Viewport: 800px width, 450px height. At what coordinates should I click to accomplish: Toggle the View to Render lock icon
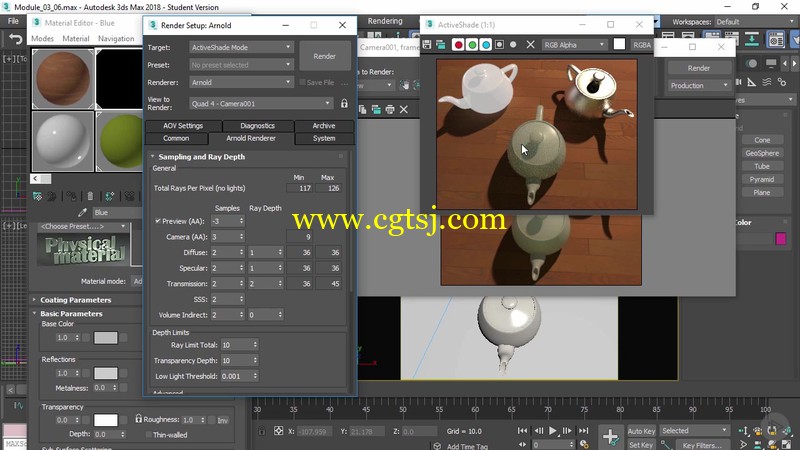(x=344, y=104)
